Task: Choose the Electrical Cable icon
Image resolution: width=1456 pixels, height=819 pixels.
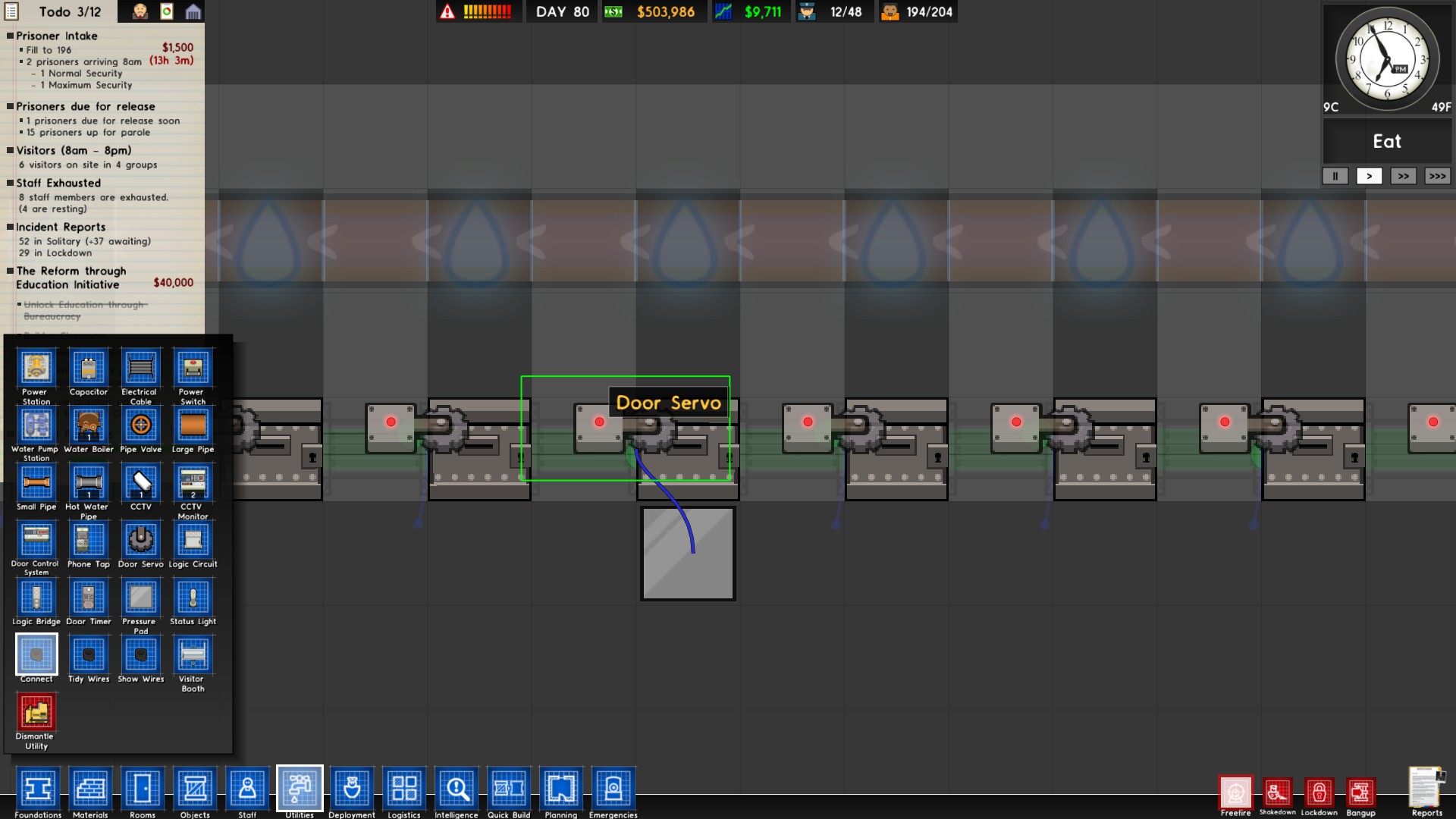Action: (x=140, y=369)
